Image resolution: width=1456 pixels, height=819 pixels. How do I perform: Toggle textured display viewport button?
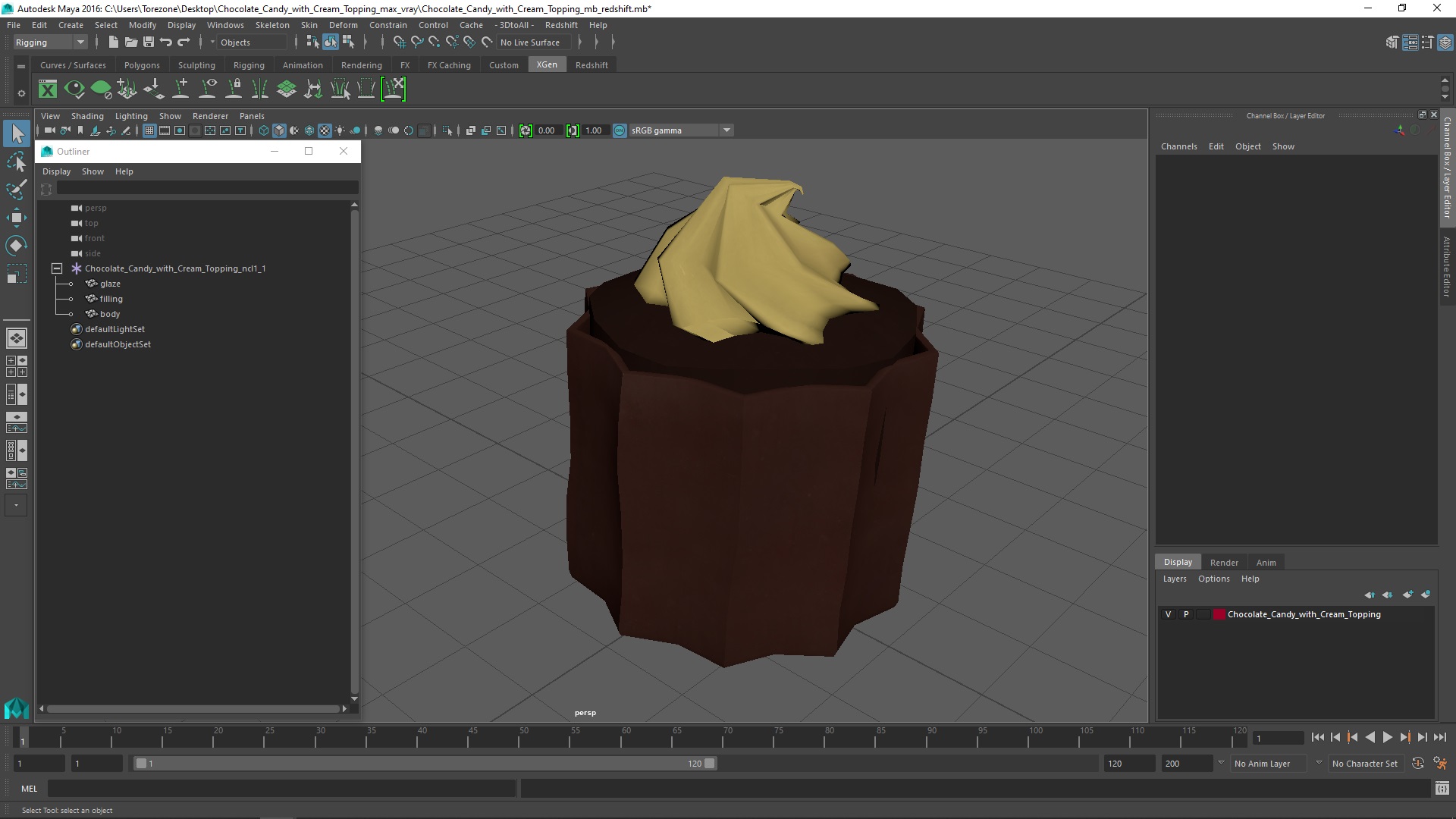(x=325, y=130)
